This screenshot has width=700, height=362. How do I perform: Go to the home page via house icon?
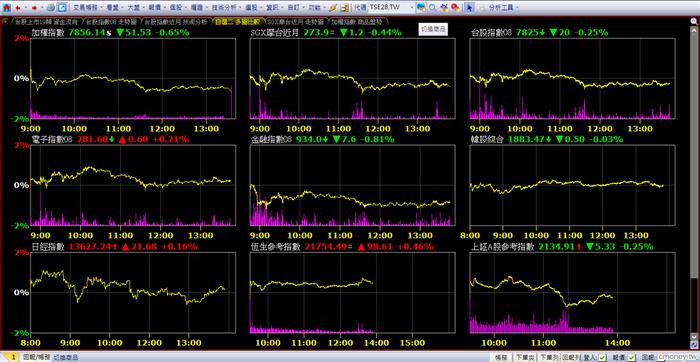tap(7, 8)
